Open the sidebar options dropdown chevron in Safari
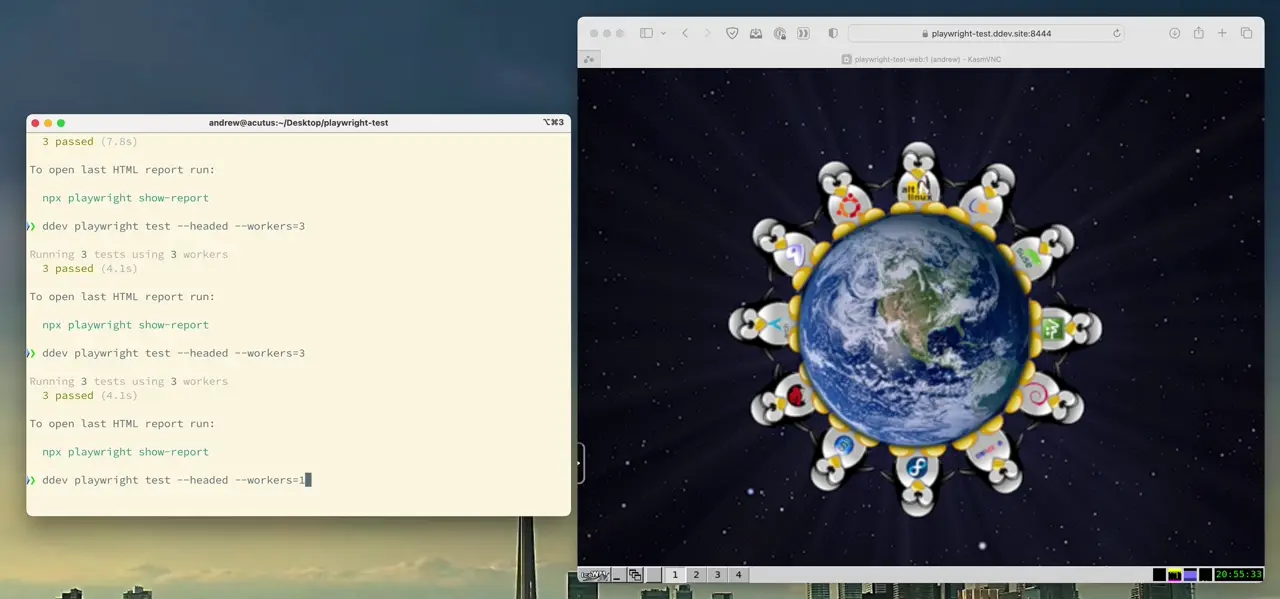1280x599 pixels. (x=663, y=33)
